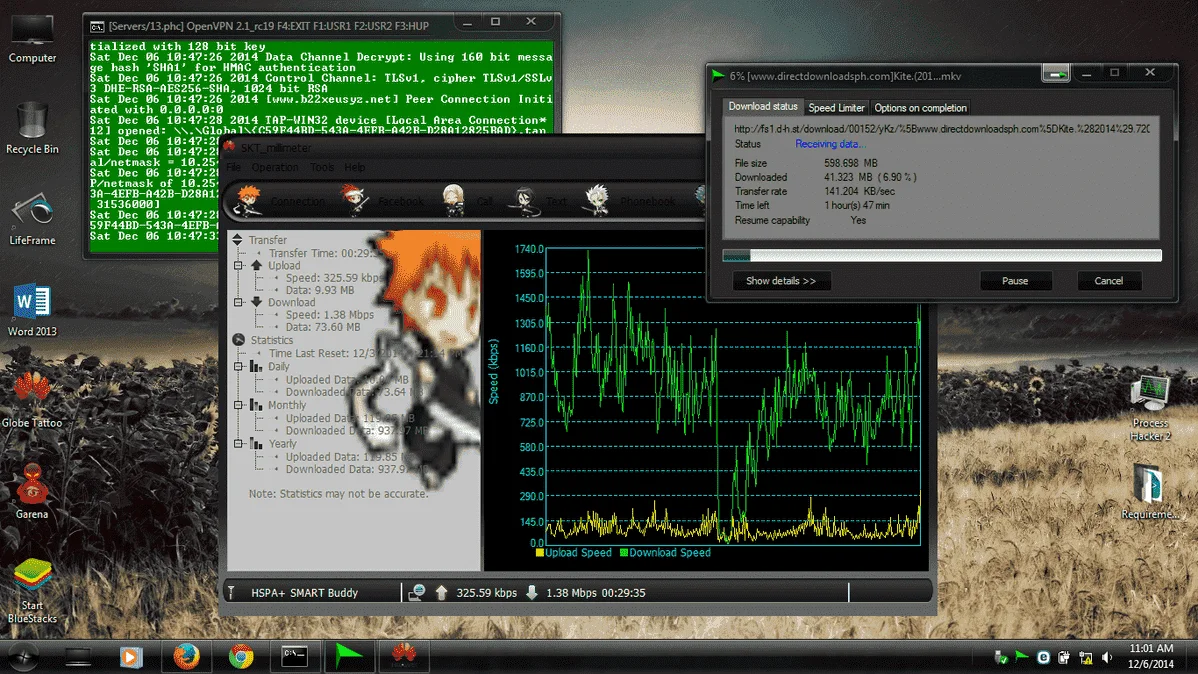Select the Transfer tree item

pos(267,240)
